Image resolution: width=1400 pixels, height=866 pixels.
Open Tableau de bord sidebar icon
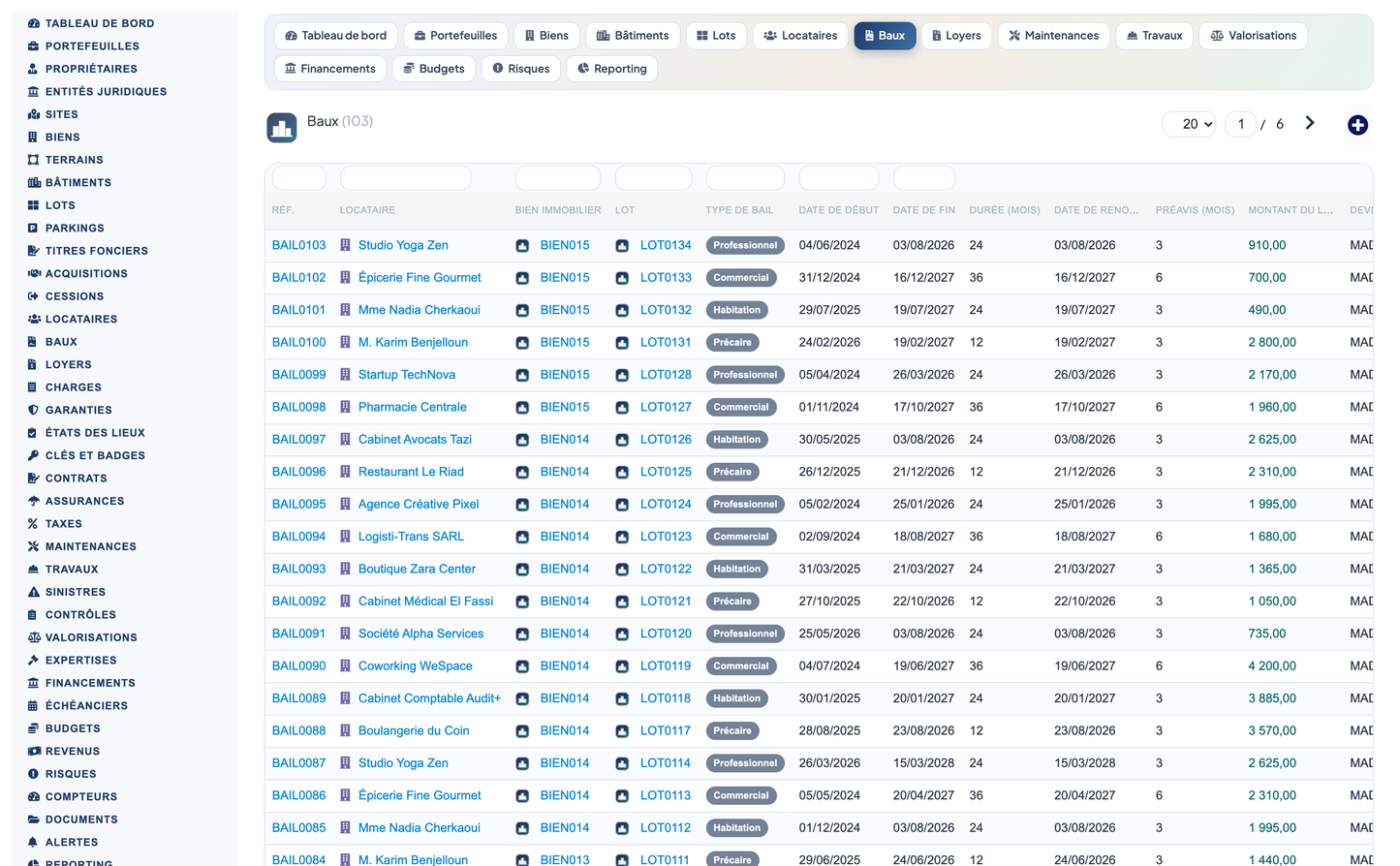point(34,23)
